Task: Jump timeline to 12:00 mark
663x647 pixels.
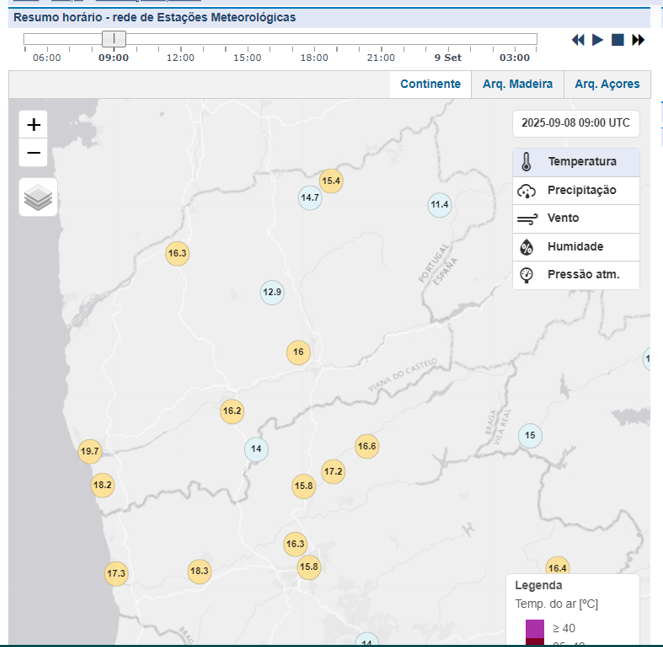Action: point(181,58)
